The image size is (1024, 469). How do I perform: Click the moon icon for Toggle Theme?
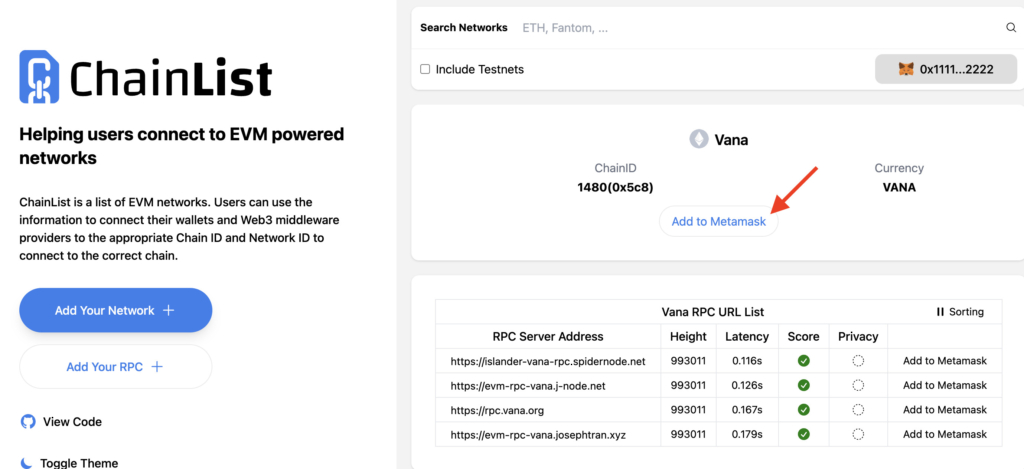click(x=26, y=462)
